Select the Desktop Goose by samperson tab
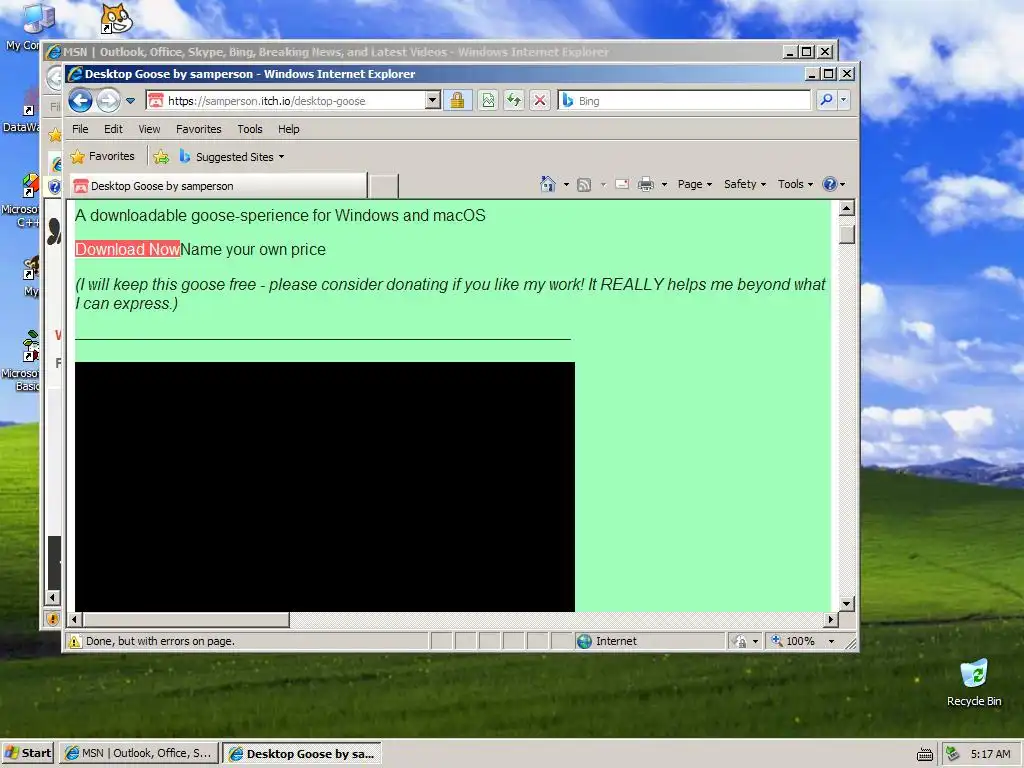 point(218,186)
